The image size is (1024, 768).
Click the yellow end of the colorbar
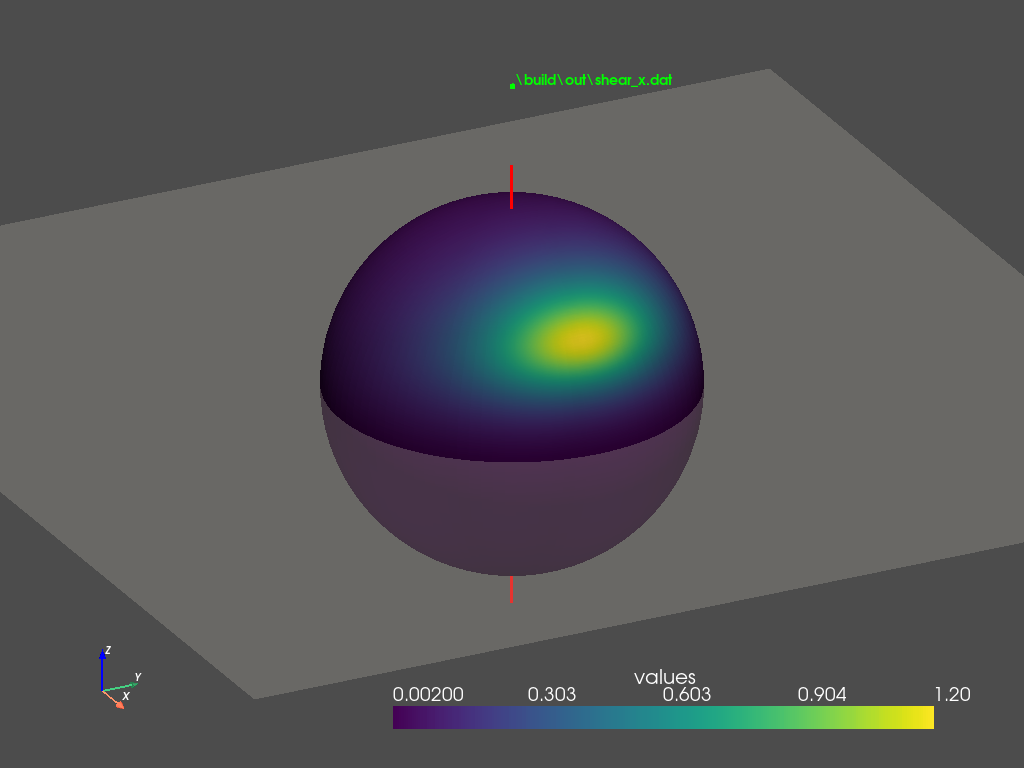(x=924, y=717)
